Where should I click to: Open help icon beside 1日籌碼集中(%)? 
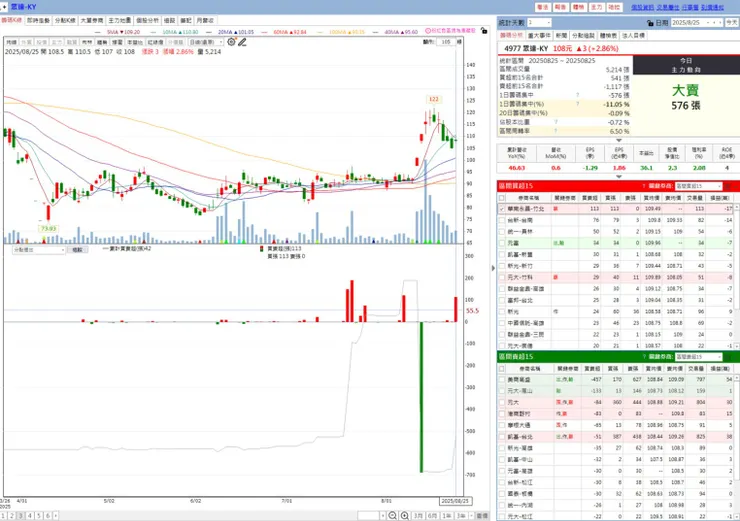(577, 104)
